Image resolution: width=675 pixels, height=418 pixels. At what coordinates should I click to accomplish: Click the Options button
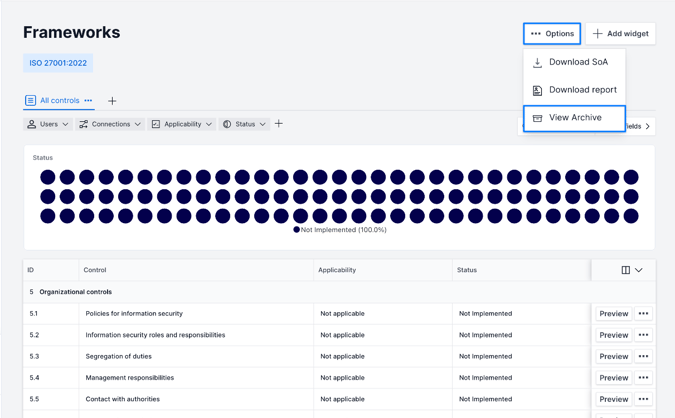pyautogui.click(x=552, y=34)
